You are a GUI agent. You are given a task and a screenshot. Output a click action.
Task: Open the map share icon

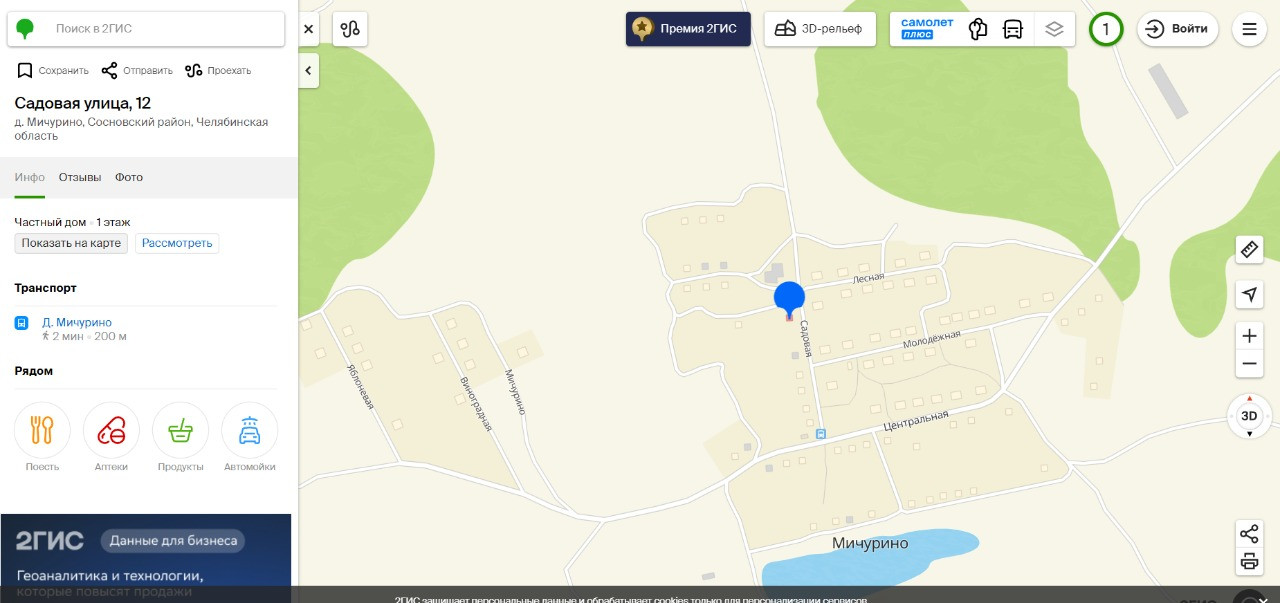[1249, 533]
